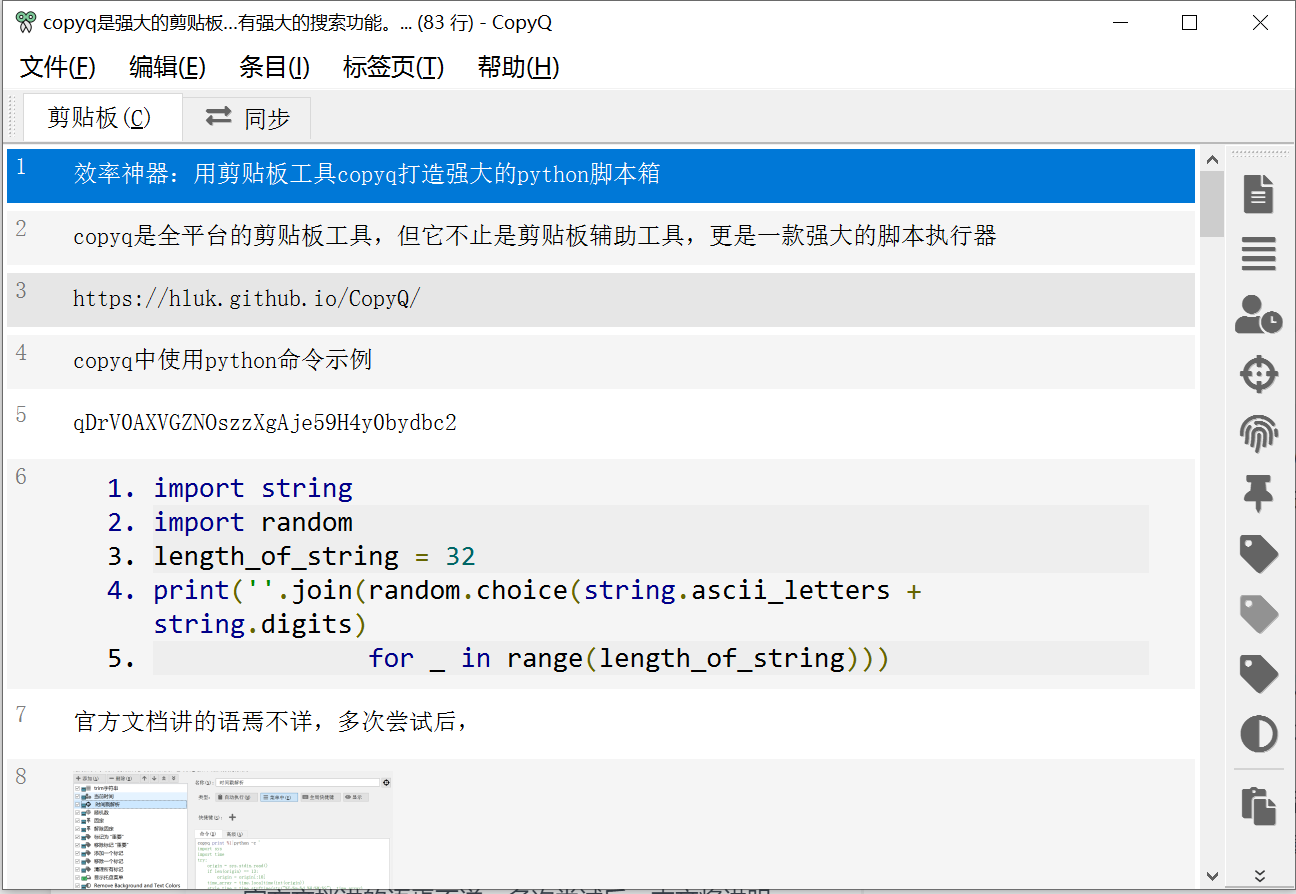1296x894 pixels.
Task: Click the fingerprint icon in the sidebar
Action: point(1258,433)
